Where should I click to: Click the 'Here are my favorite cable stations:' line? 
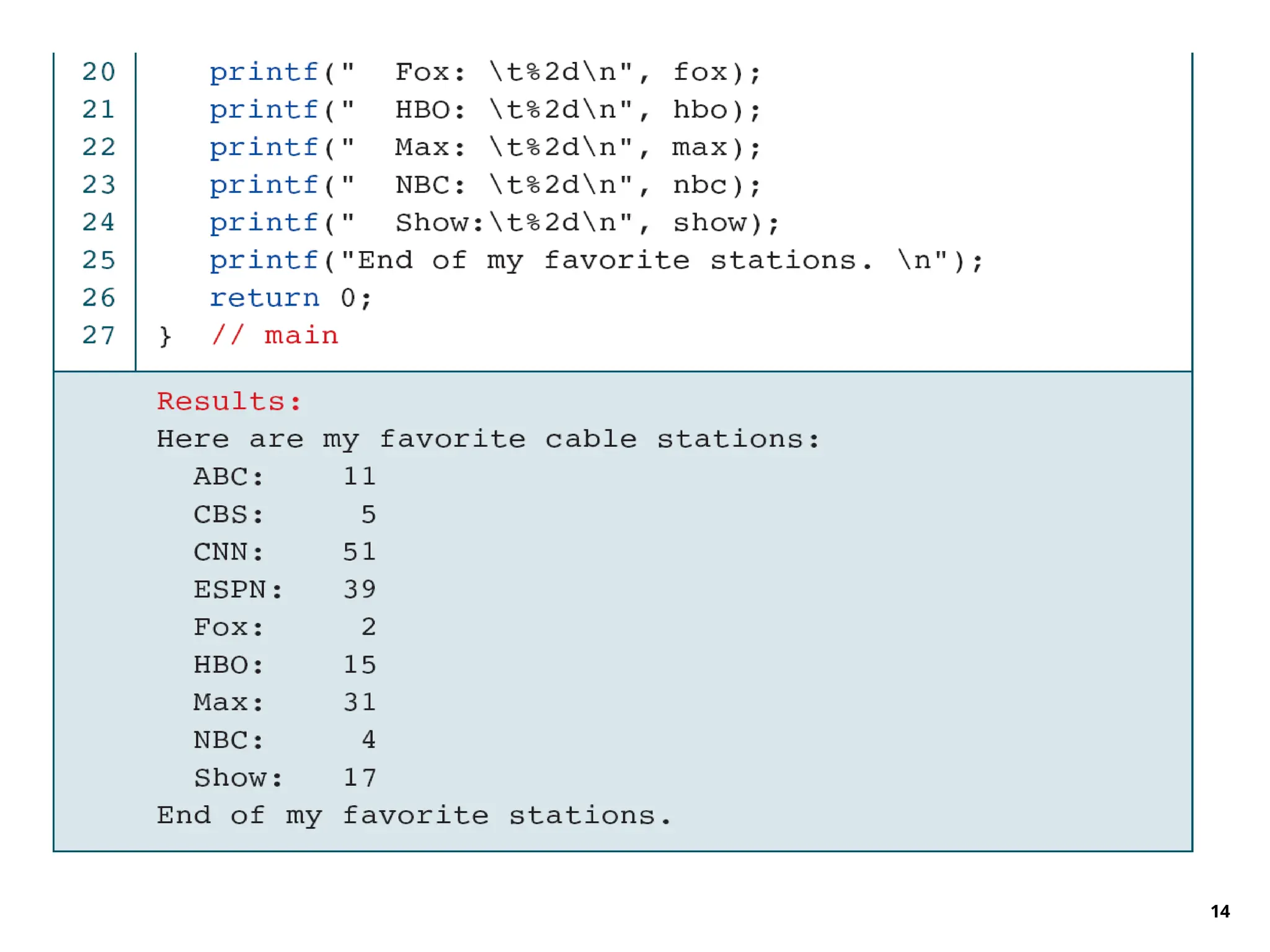tap(488, 439)
